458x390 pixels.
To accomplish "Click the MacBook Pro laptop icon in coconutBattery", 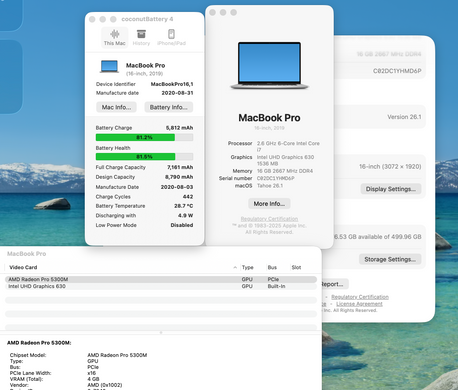I will pos(109,67).
